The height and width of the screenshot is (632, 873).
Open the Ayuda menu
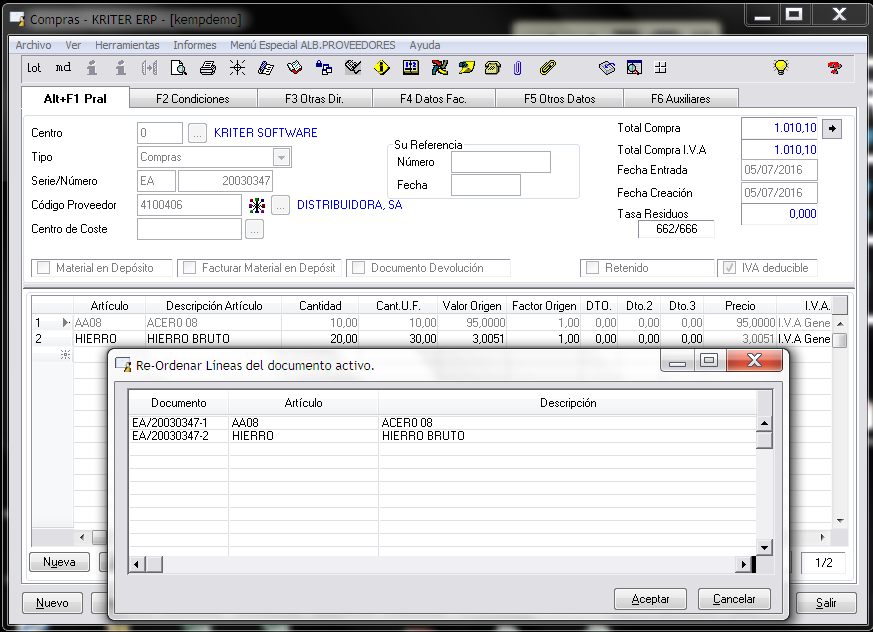pyautogui.click(x=425, y=45)
